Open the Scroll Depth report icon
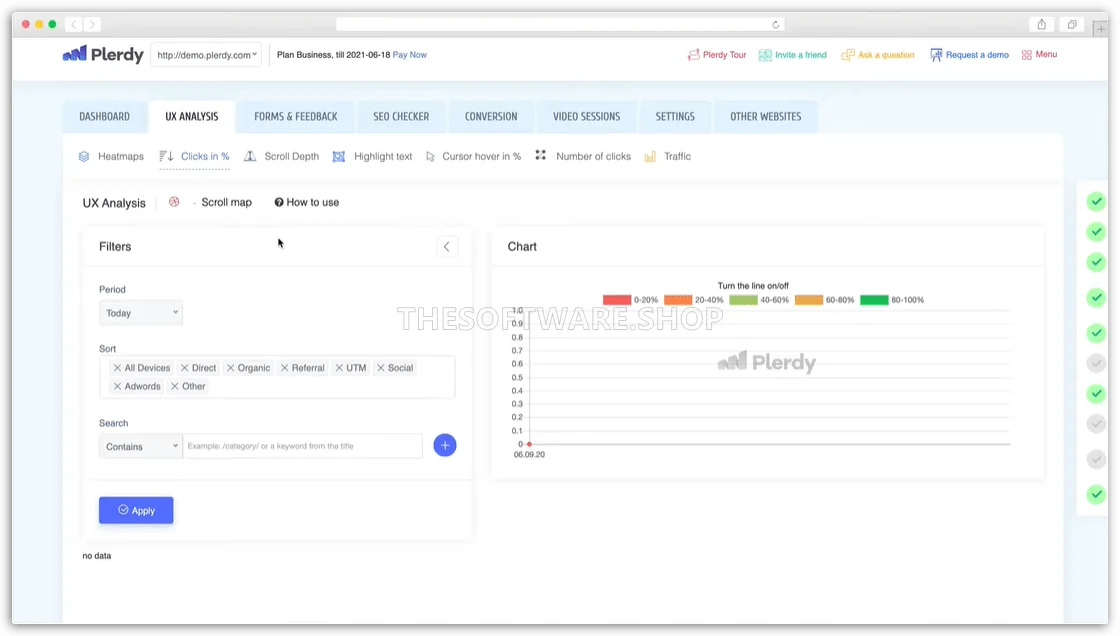The image size is (1120, 636). [249, 156]
